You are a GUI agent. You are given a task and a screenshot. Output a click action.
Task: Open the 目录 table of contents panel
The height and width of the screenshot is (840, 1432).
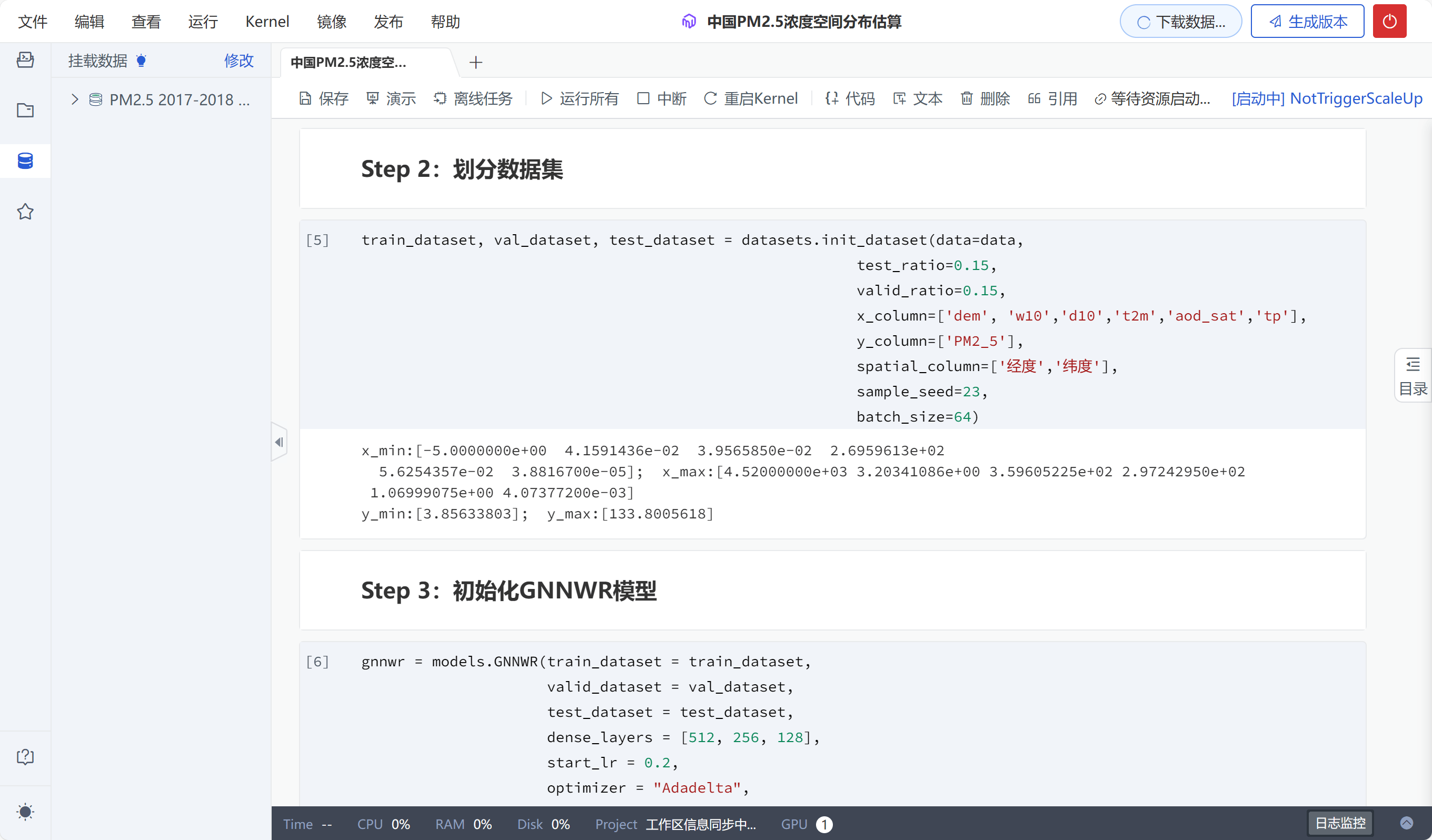tap(1413, 375)
